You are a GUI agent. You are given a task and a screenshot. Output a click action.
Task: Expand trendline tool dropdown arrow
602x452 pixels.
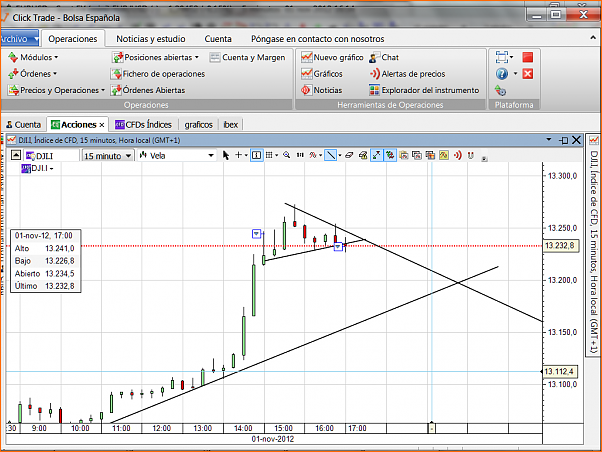(340, 156)
